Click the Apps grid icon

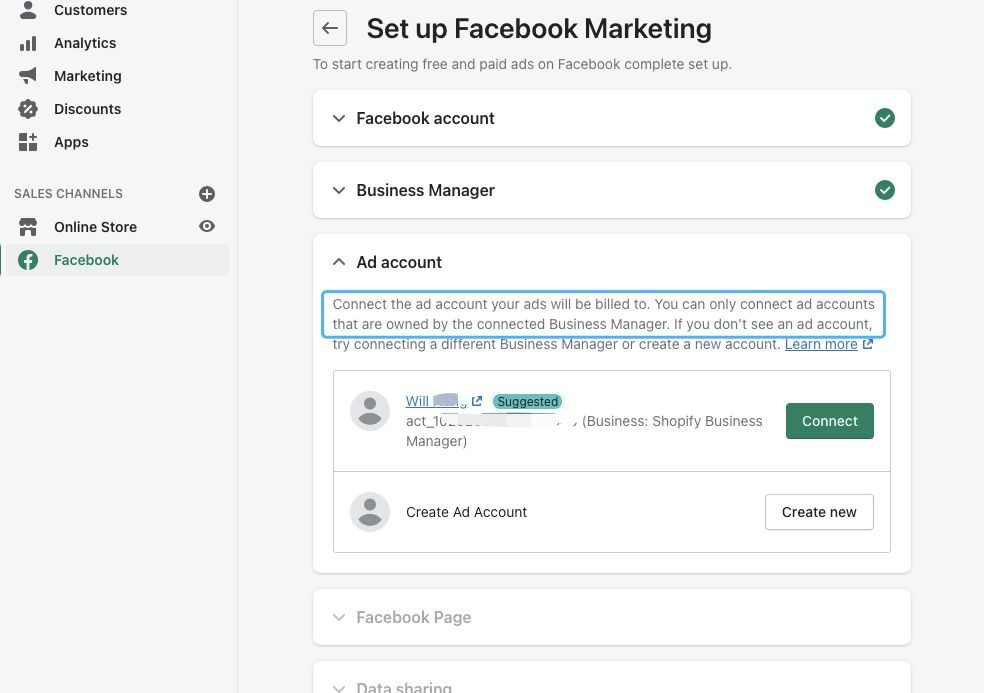point(28,142)
